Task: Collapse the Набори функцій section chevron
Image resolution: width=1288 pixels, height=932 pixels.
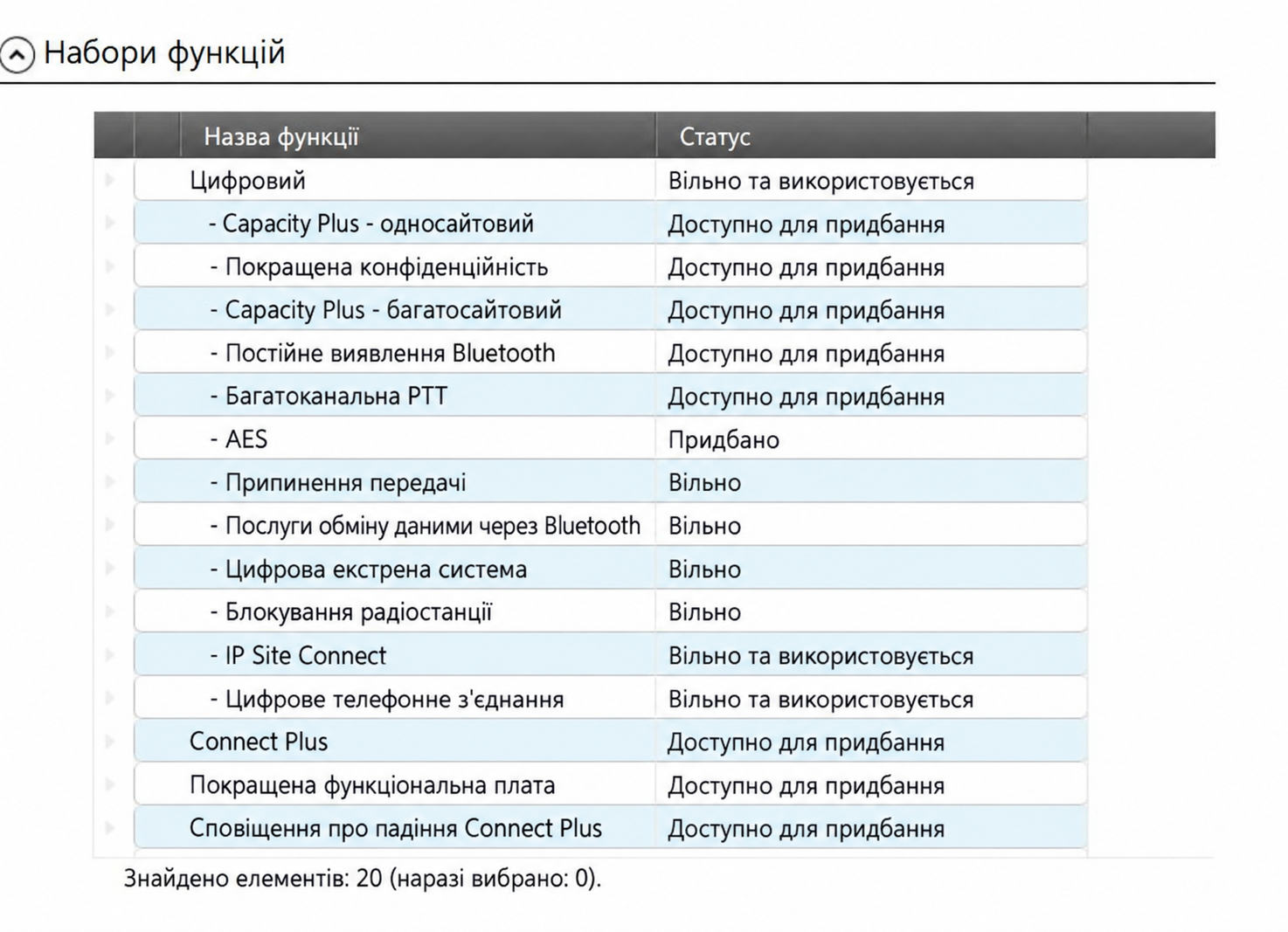Action: pyautogui.click(x=17, y=54)
